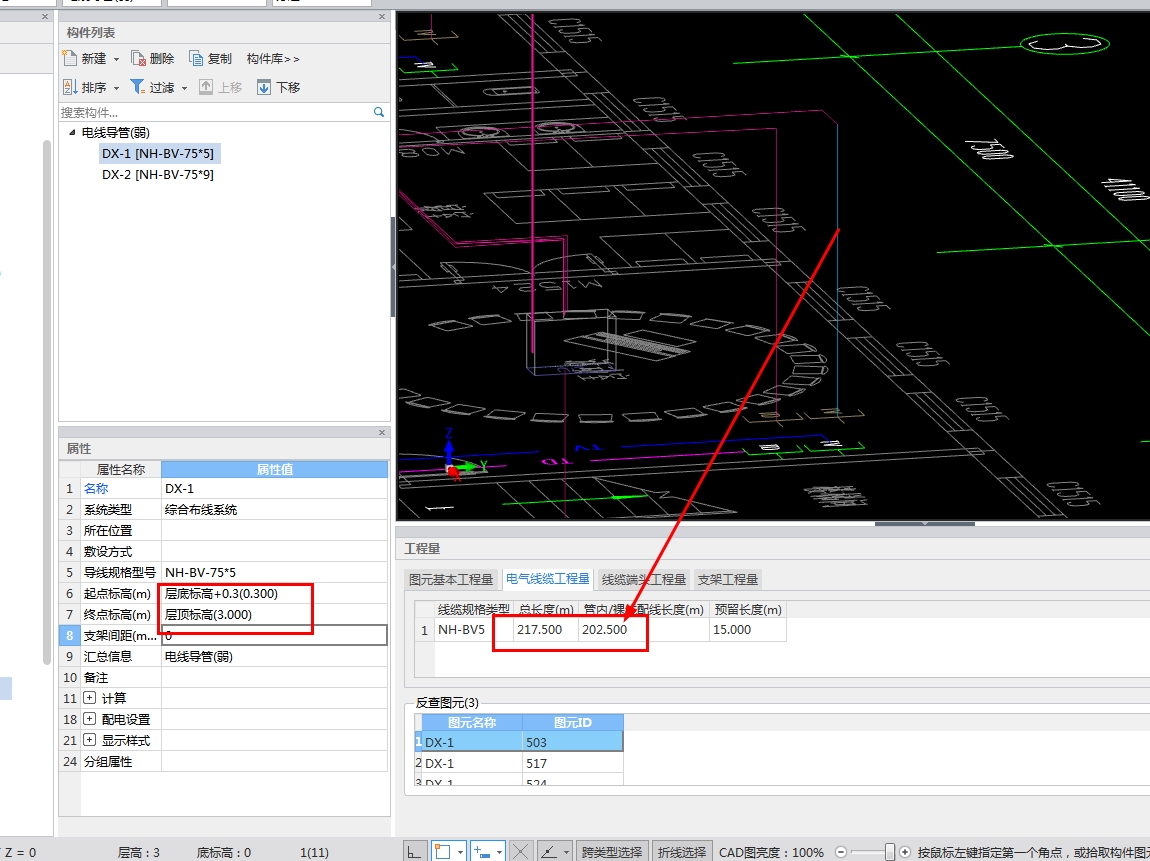Click the 支架间距 value field
Image resolution: width=1150 pixels, height=861 pixels.
click(x=274, y=635)
